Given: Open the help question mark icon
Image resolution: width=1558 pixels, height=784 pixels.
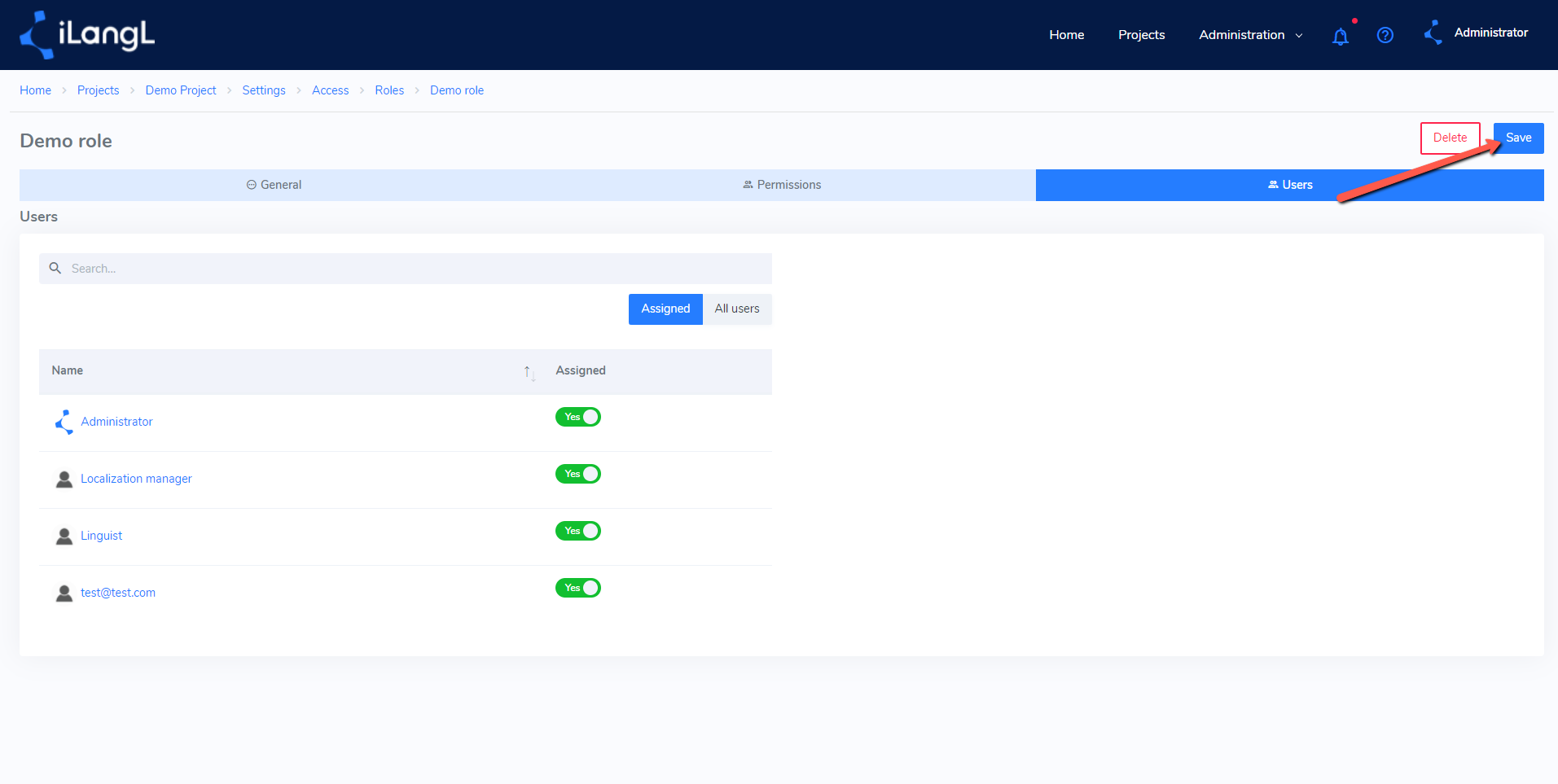Looking at the screenshot, I should (1385, 35).
